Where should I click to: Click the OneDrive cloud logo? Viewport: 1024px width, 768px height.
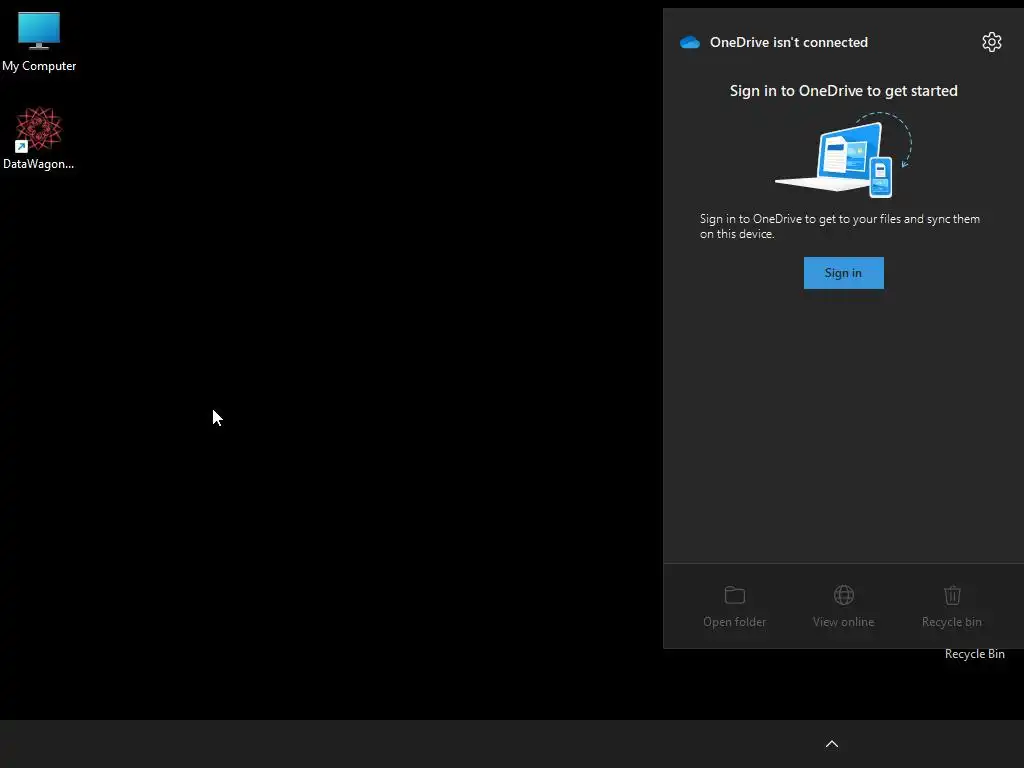pyautogui.click(x=690, y=42)
